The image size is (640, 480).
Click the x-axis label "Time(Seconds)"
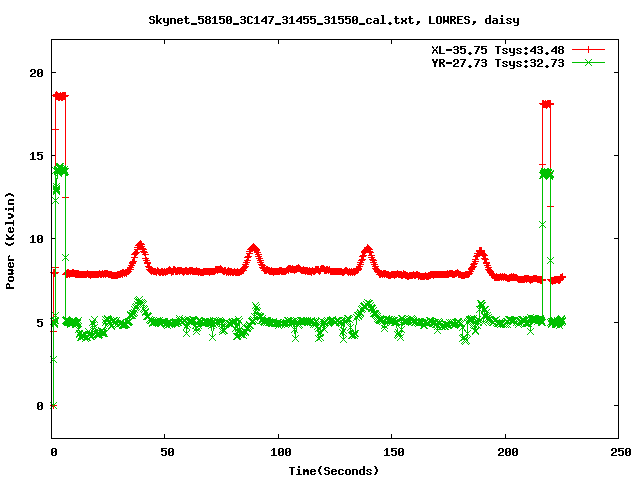[x=334, y=471]
